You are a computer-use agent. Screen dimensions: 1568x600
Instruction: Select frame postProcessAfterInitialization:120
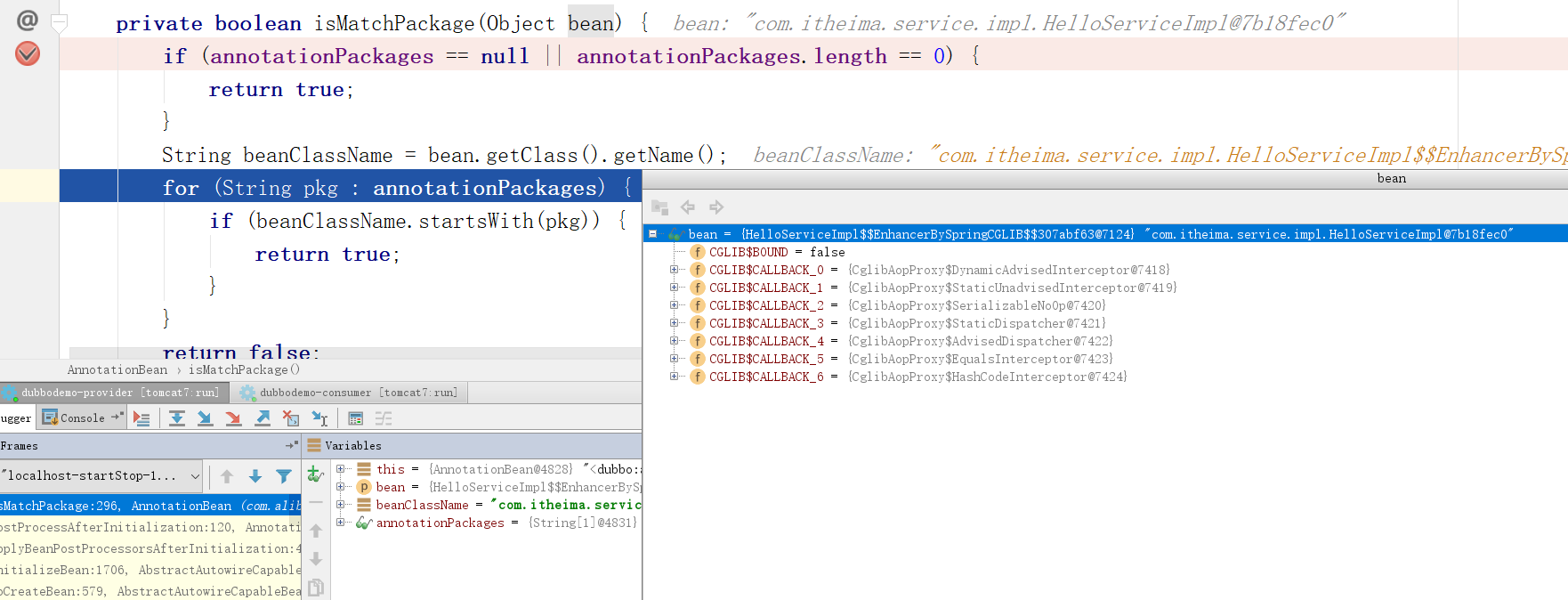[150, 527]
